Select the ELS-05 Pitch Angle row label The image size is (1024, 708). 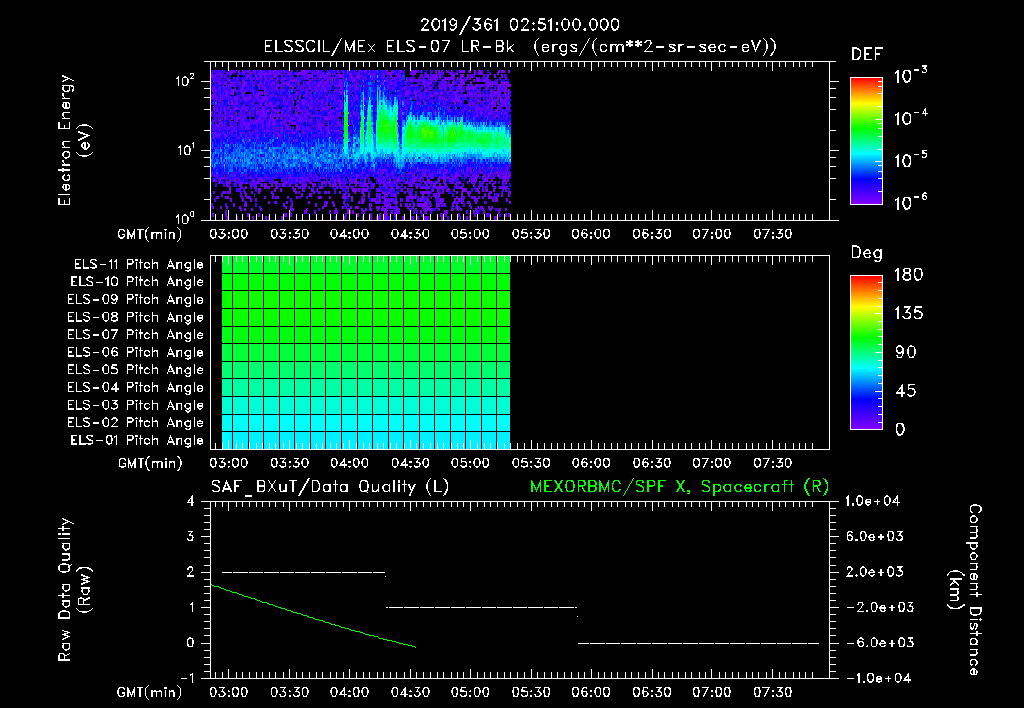(136, 370)
